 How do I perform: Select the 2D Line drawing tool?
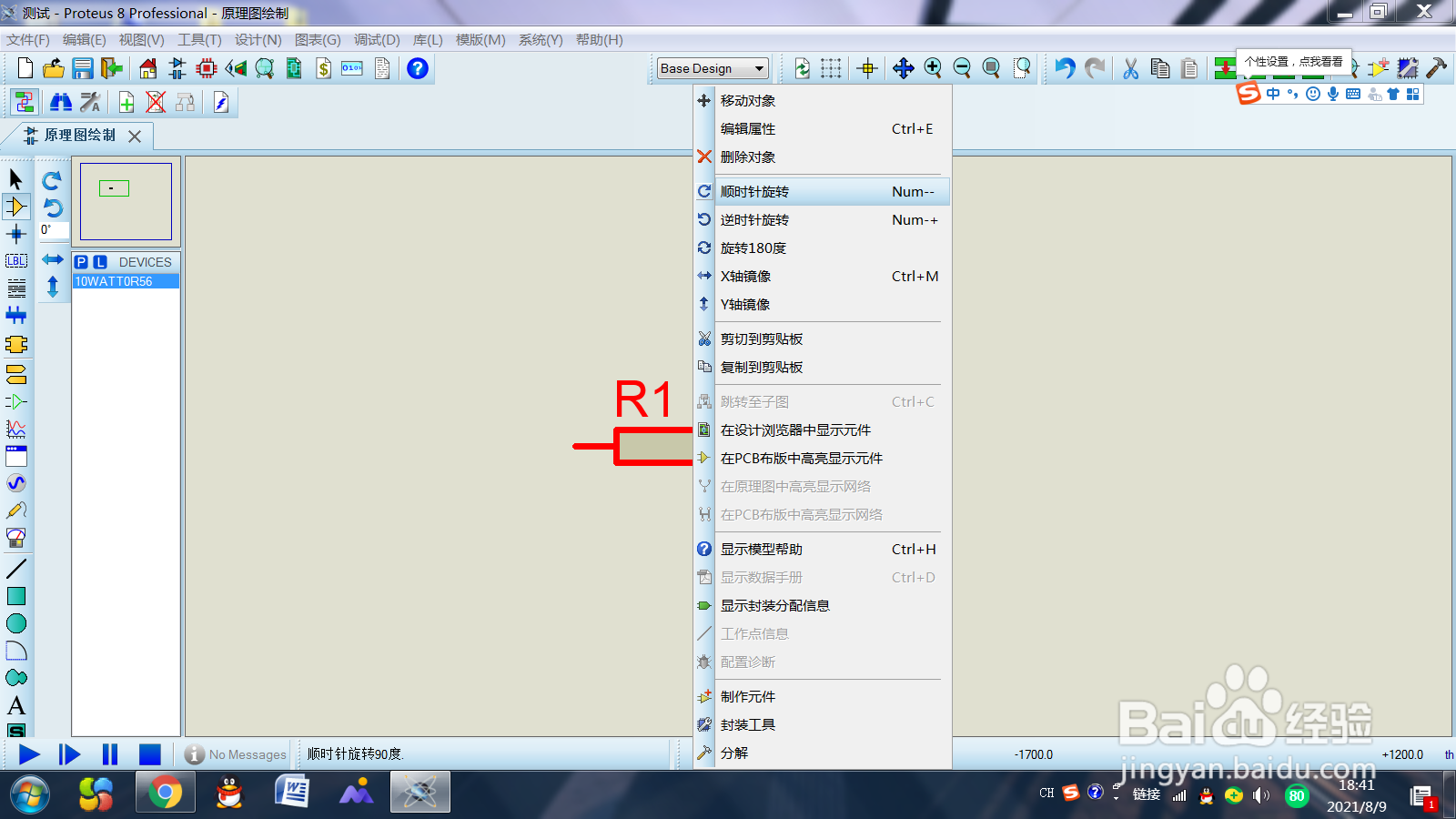coord(15,569)
